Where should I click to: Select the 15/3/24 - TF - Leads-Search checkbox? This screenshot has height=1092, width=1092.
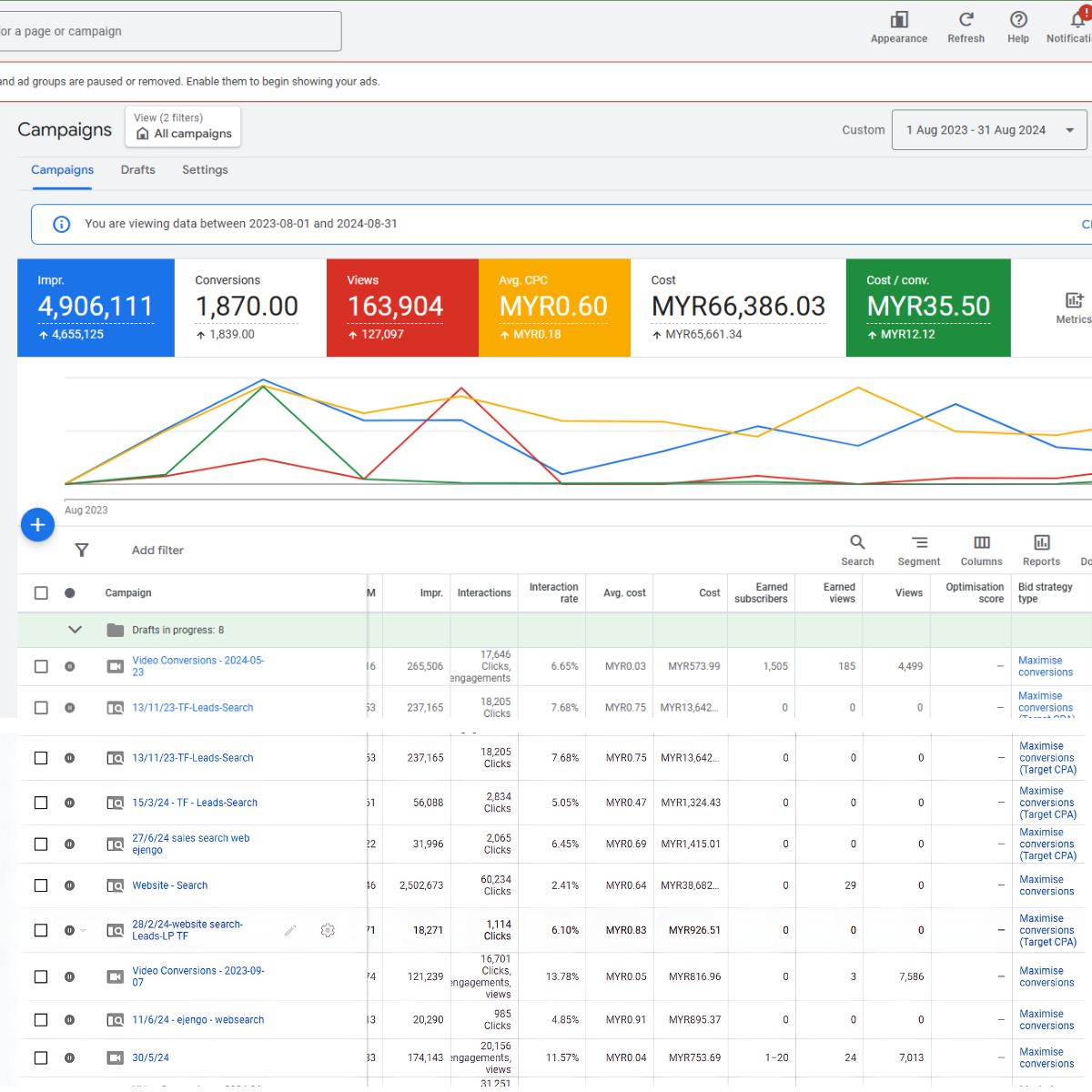pyautogui.click(x=41, y=803)
